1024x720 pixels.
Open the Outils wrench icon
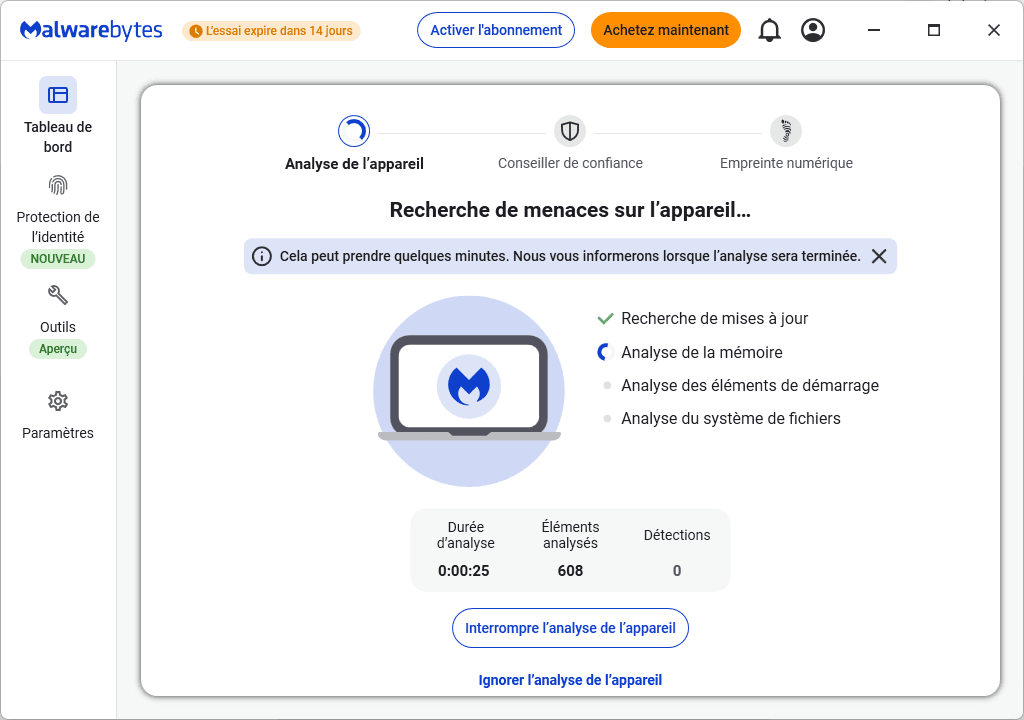57,295
